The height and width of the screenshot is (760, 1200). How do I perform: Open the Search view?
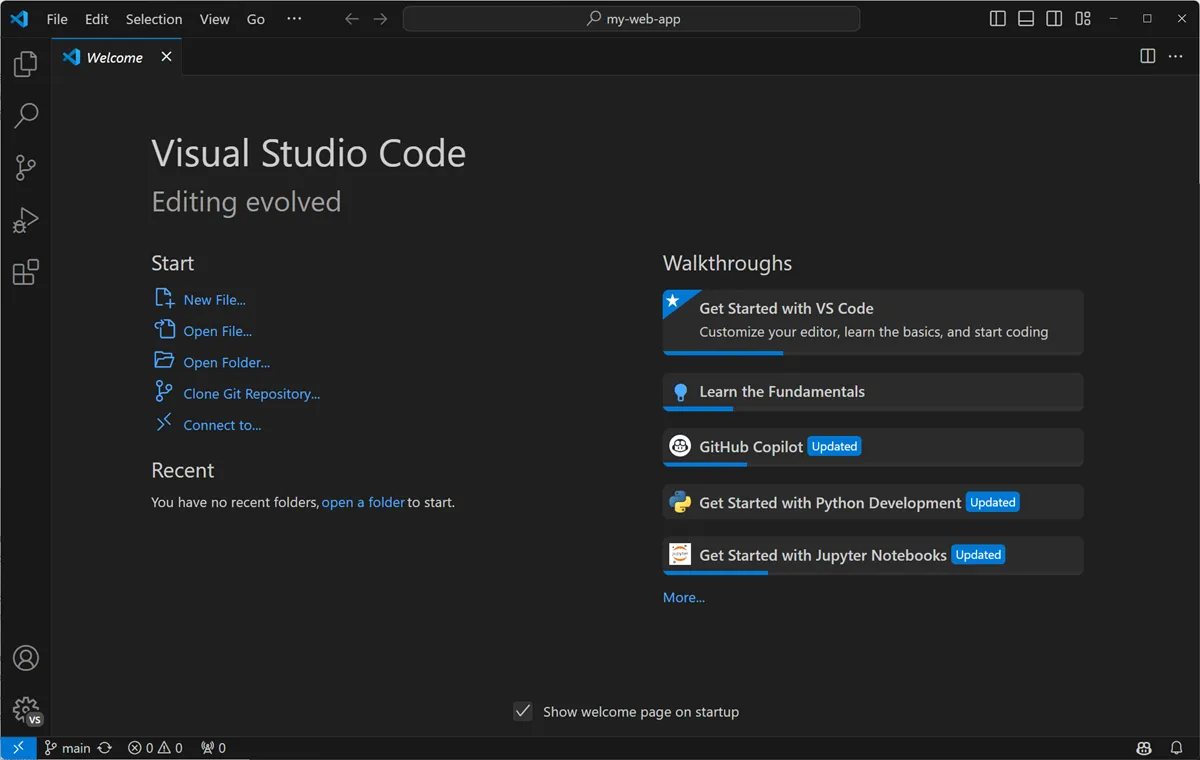click(25, 115)
